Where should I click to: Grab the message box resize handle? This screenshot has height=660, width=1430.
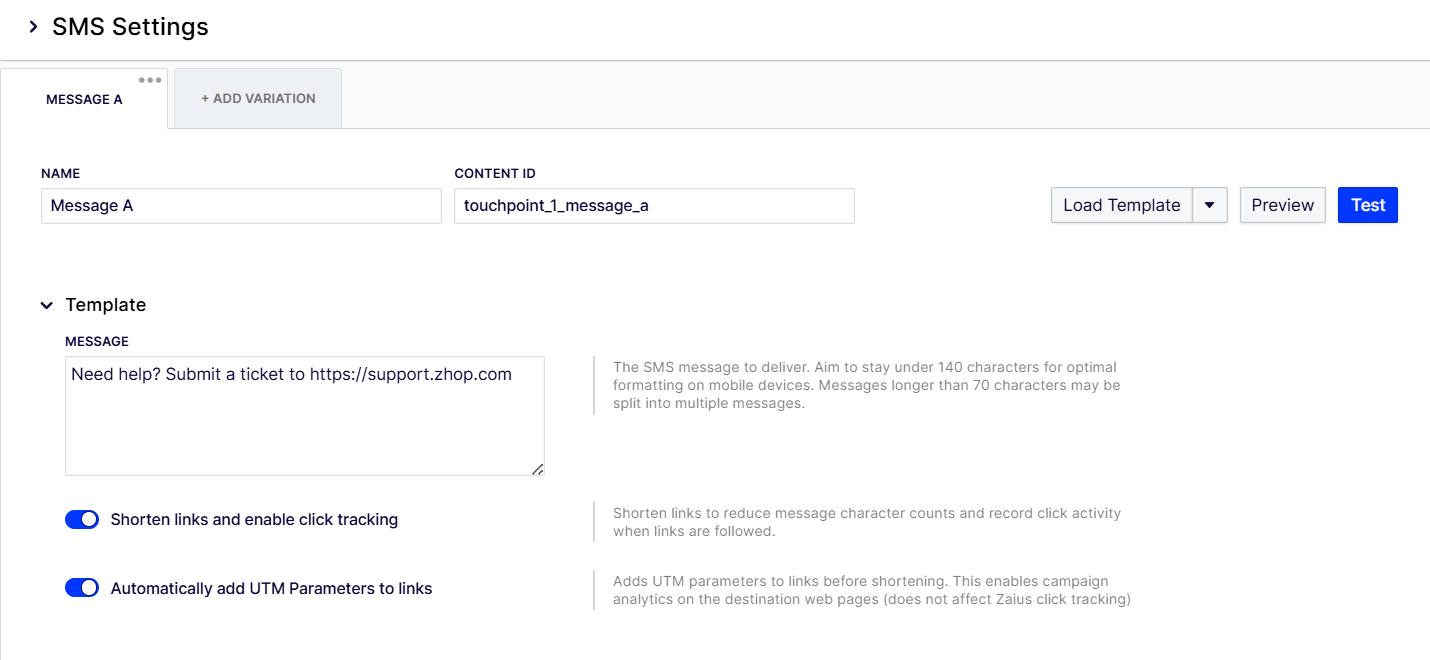coord(538,469)
